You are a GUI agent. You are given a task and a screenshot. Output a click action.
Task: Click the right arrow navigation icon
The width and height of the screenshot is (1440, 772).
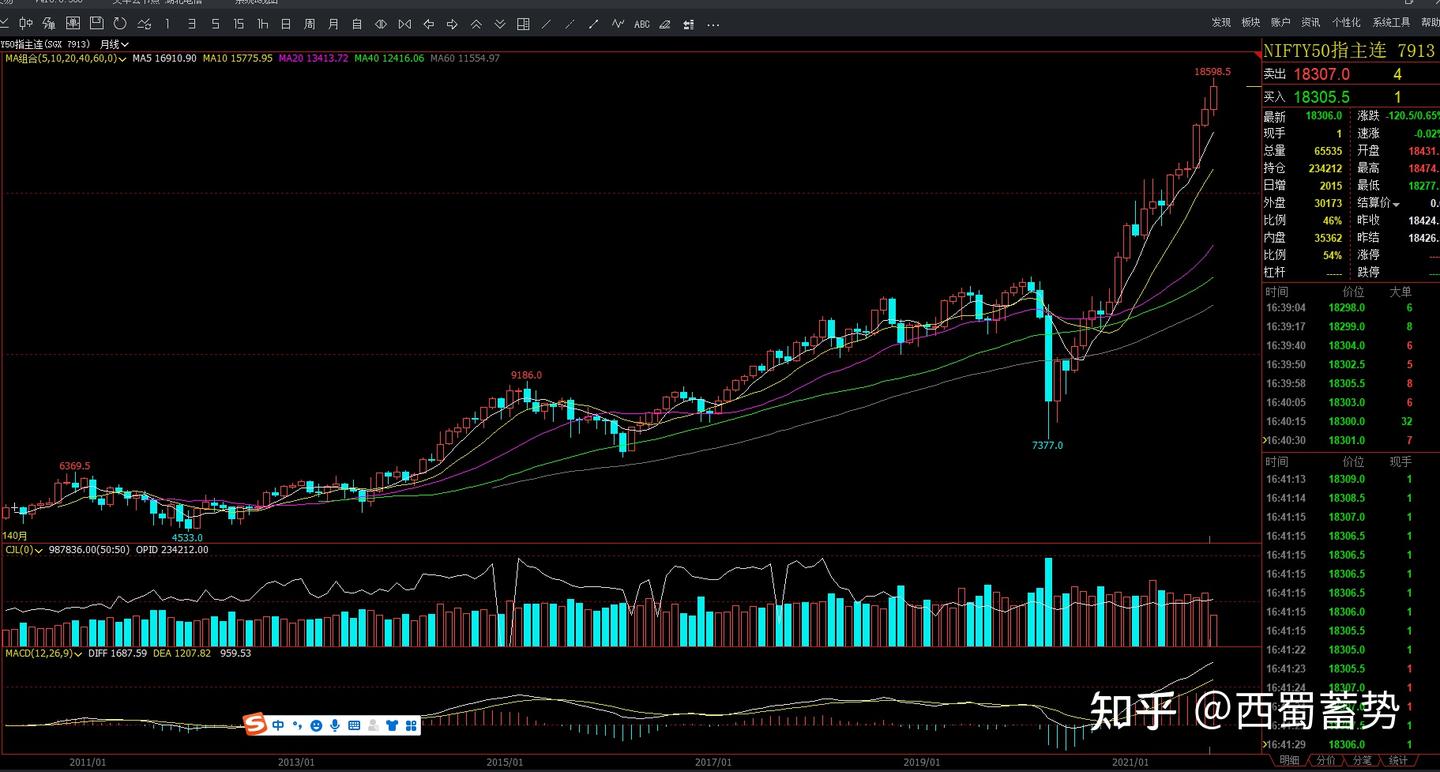(452, 23)
